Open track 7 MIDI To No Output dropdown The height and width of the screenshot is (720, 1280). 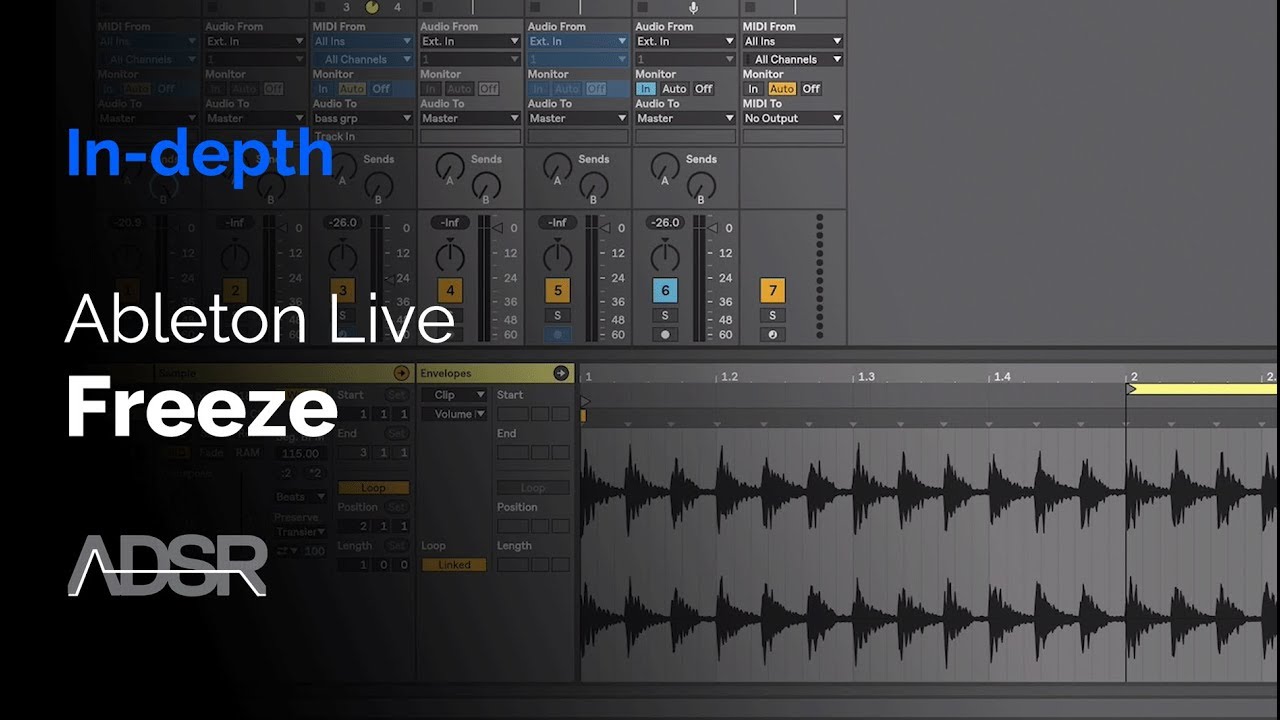click(x=793, y=118)
